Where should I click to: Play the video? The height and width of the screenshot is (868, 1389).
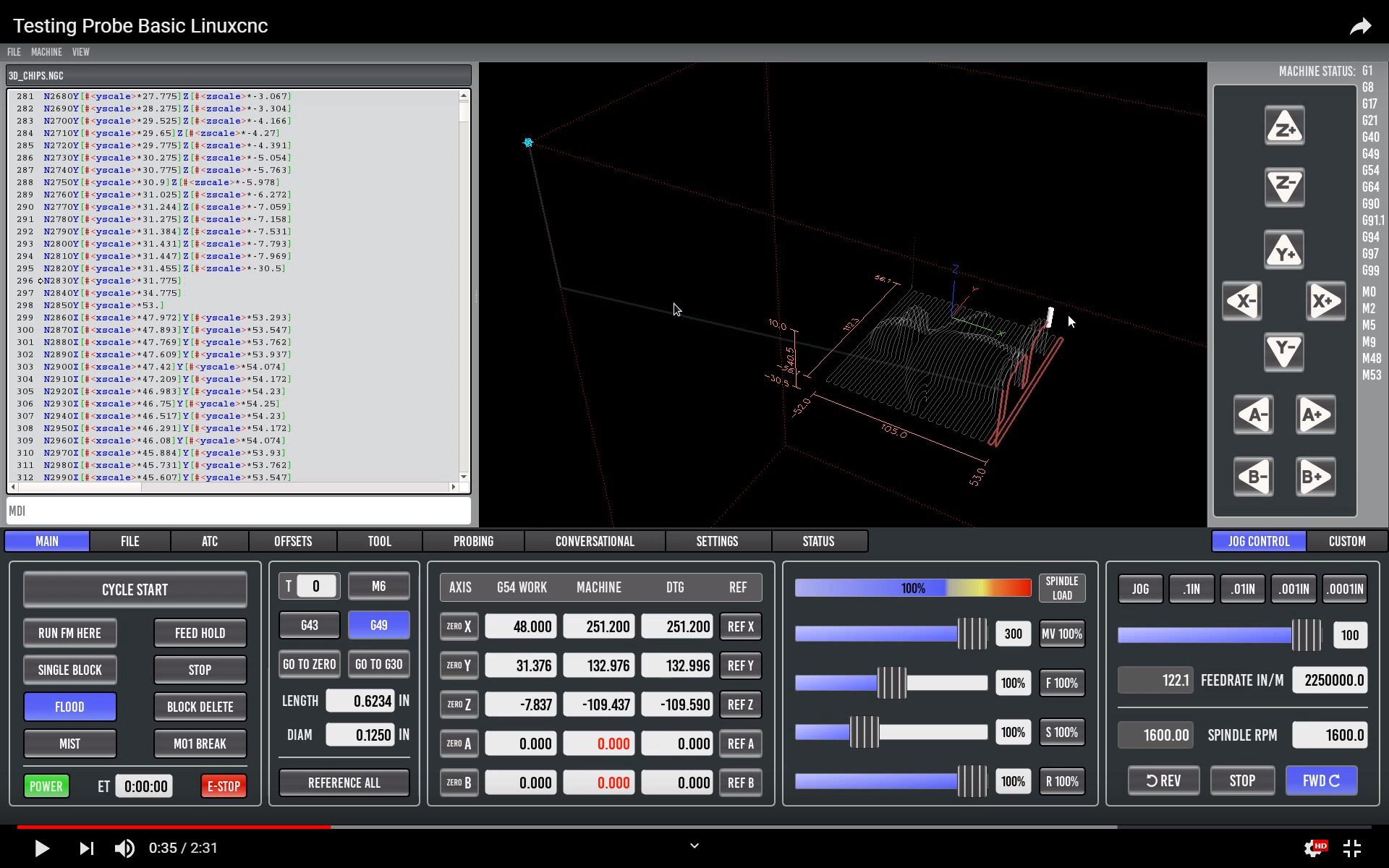42,848
